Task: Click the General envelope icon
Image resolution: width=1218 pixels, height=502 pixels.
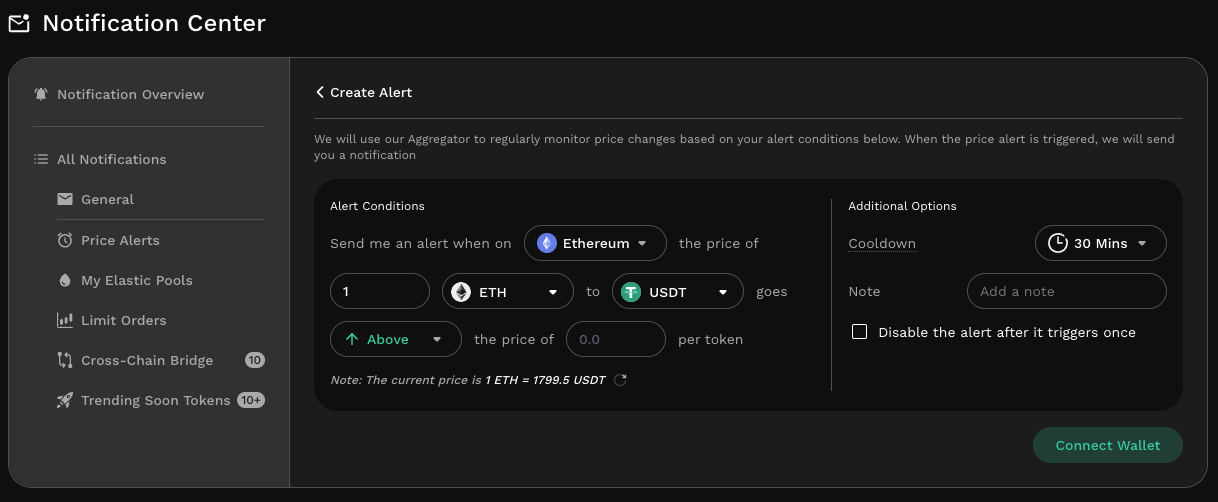Action: [x=65, y=199]
